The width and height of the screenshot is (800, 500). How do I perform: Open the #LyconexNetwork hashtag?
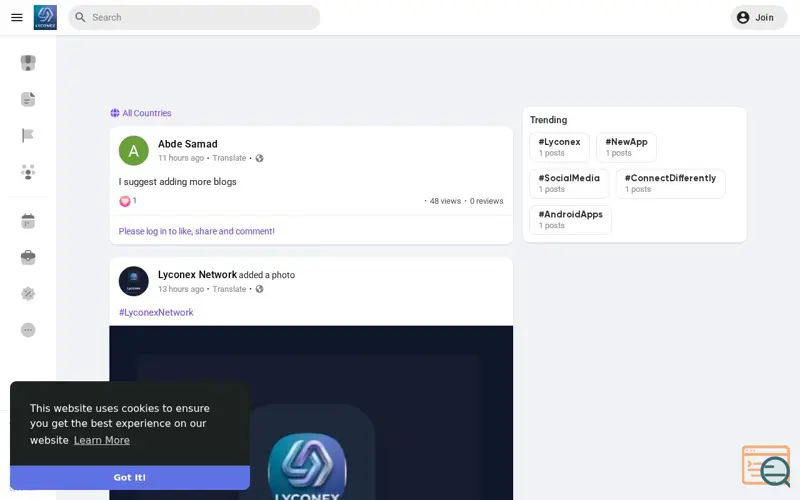point(156,312)
